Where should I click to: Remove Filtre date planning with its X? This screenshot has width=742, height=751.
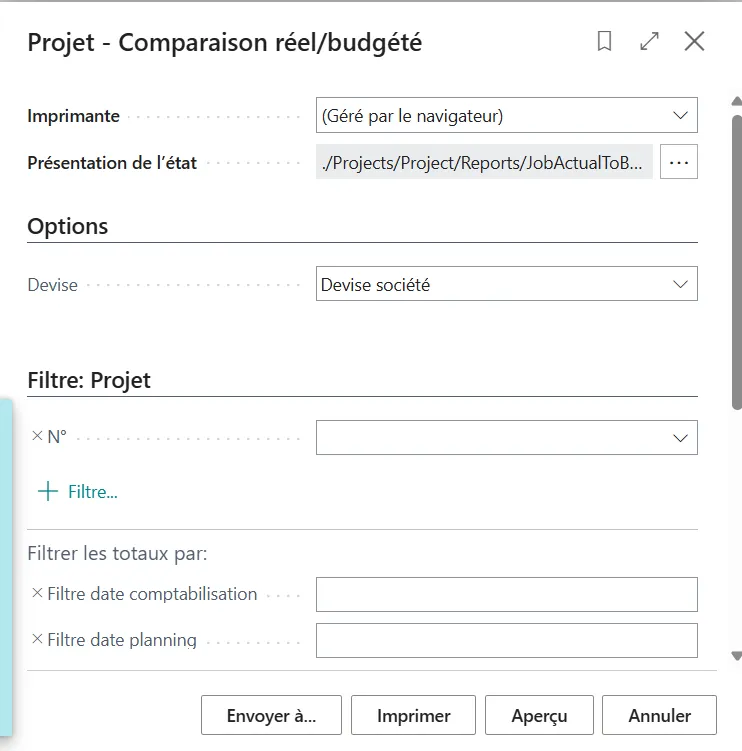[37, 638]
